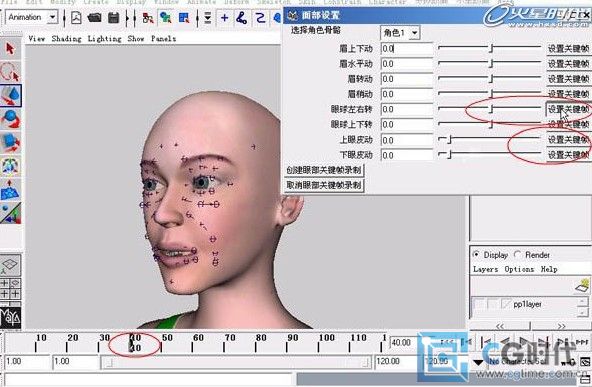Click the New Scene icon
This screenshot has width=592, height=387.
point(76,18)
